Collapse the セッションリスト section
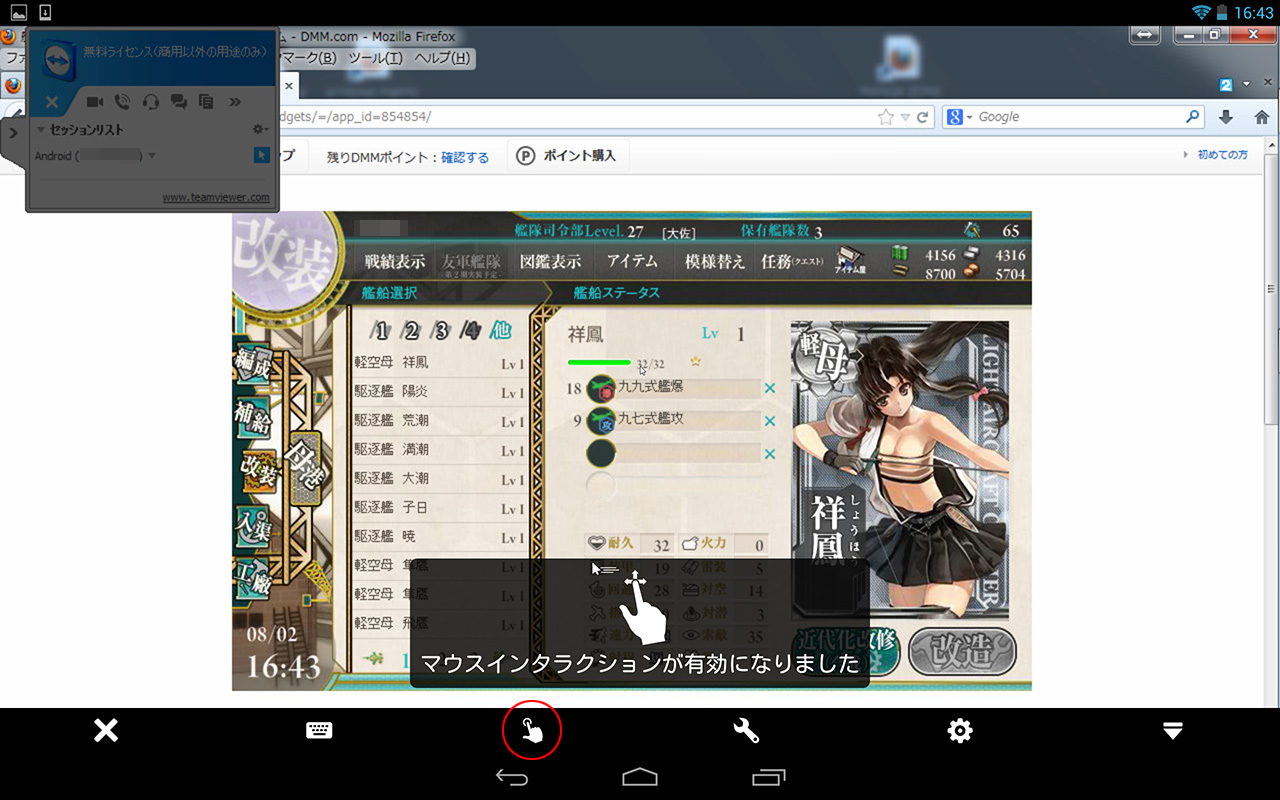The image size is (1280, 800). pos(40,130)
